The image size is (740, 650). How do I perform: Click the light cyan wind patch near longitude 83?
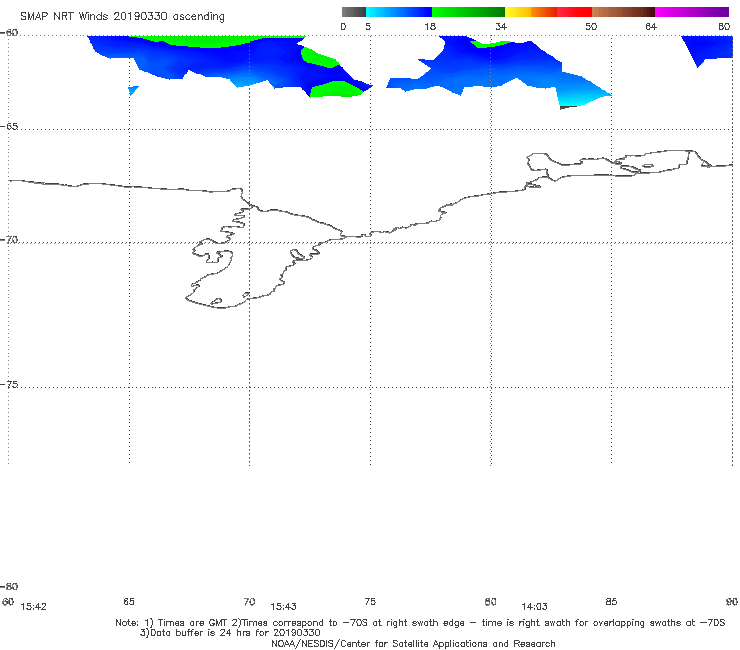(x=578, y=98)
